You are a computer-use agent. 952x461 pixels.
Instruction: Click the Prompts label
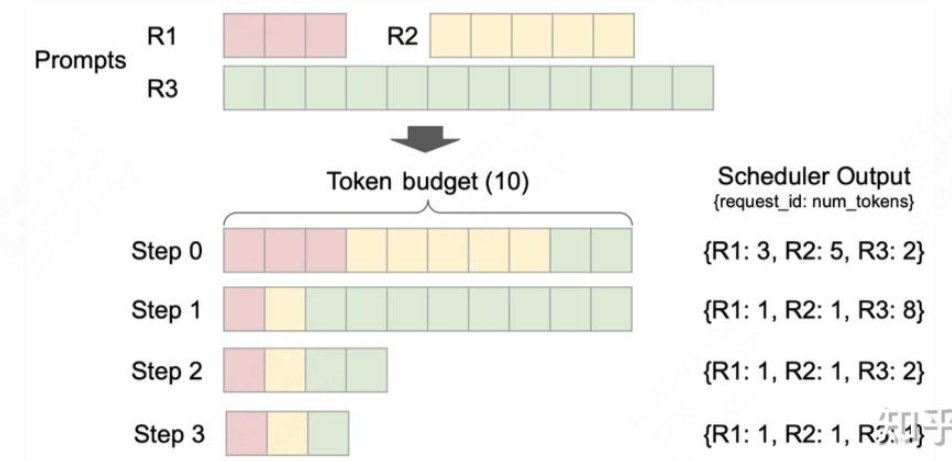[80, 60]
